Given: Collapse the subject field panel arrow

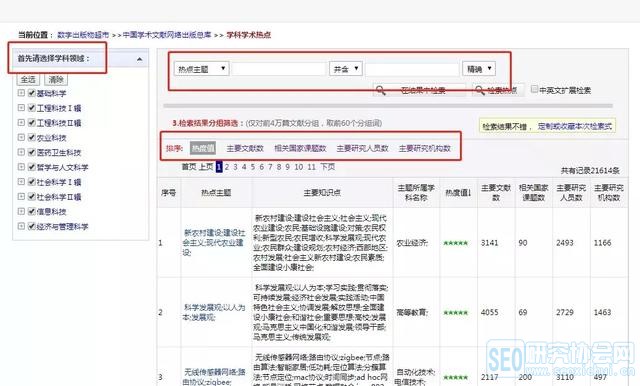Looking at the screenshot, I should pyautogui.click(x=140, y=59).
